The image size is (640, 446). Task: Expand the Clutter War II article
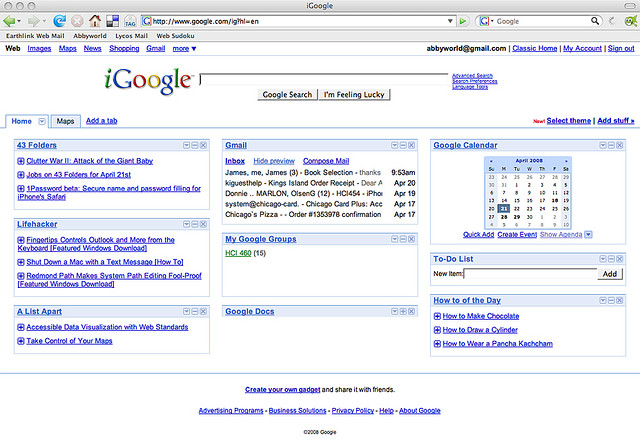[21, 160]
